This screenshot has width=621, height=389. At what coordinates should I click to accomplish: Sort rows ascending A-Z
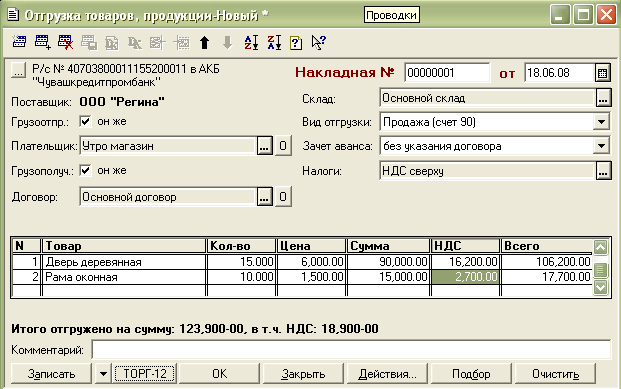[251, 42]
